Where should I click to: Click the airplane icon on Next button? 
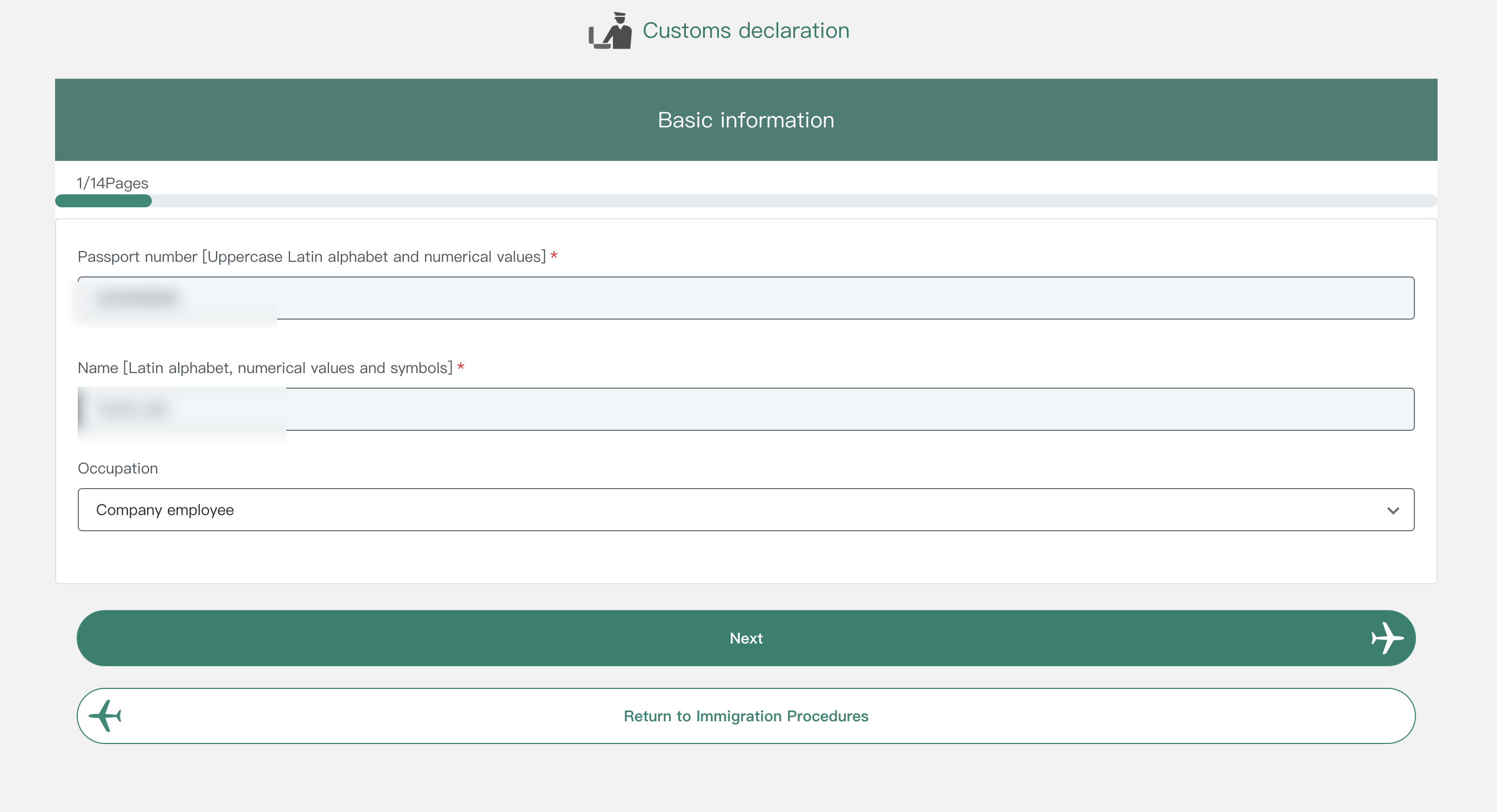tap(1387, 638)
